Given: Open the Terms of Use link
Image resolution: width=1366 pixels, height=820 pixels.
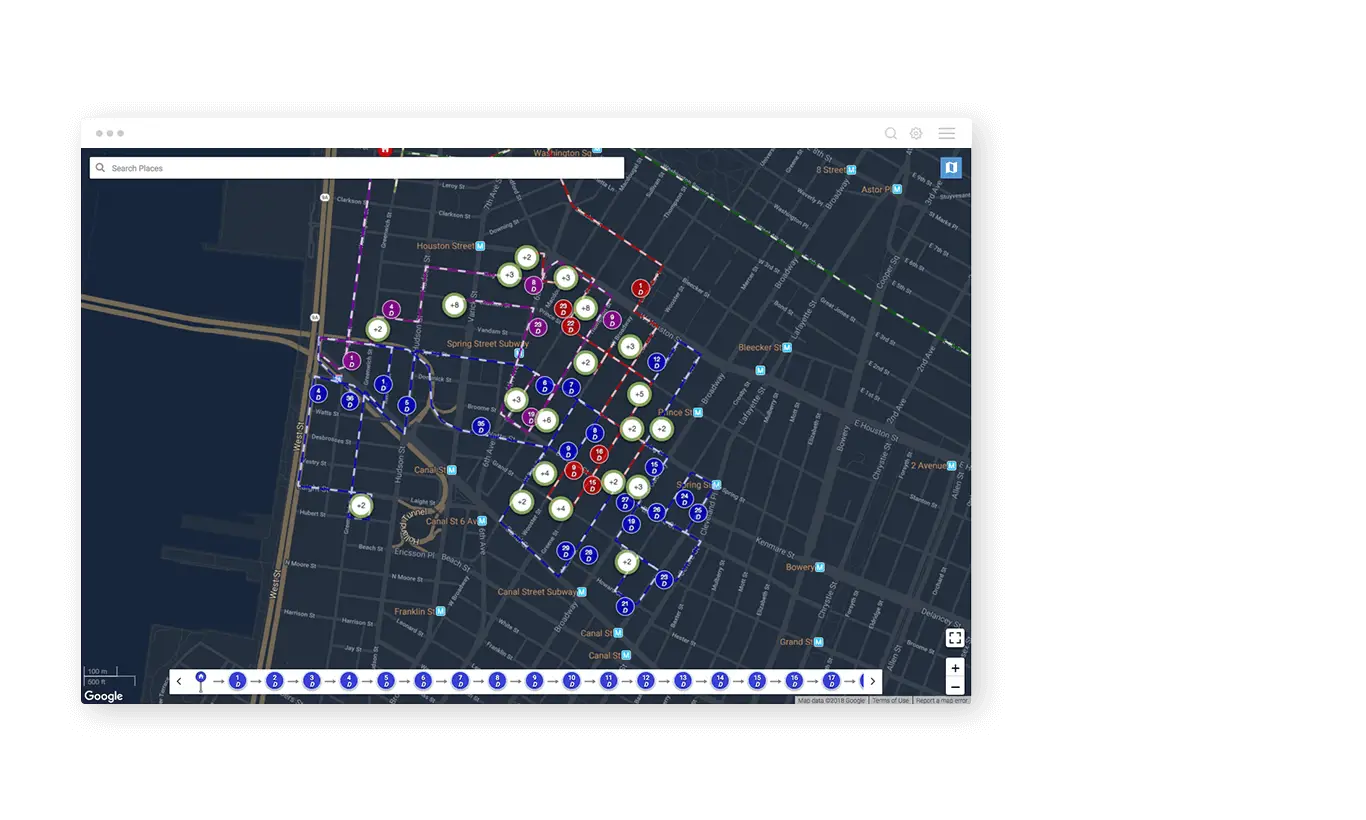Looking at the screenshot, I should pyautogui.click(x=890, y=700).
